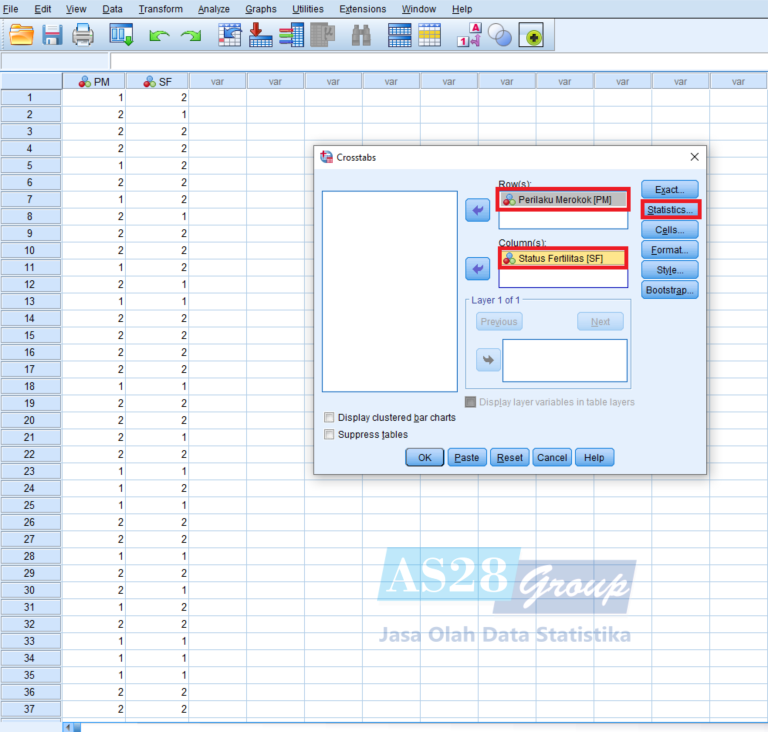
Task: Enable Display clustered bar charts checkbox
Action: (330, 417)
